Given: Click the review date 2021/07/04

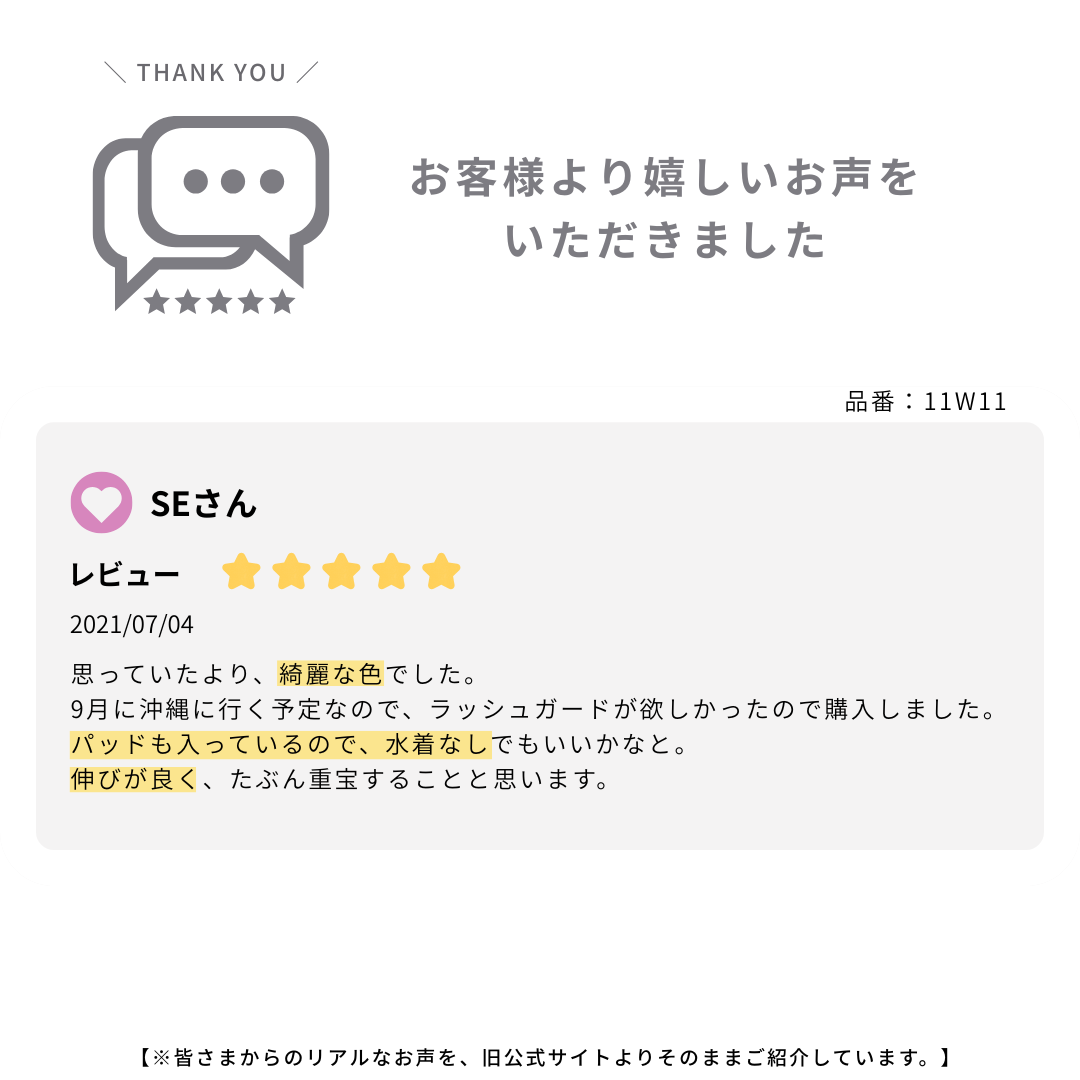Looking at the screenshot, I should pyautogui.click(x=132, y=625).
